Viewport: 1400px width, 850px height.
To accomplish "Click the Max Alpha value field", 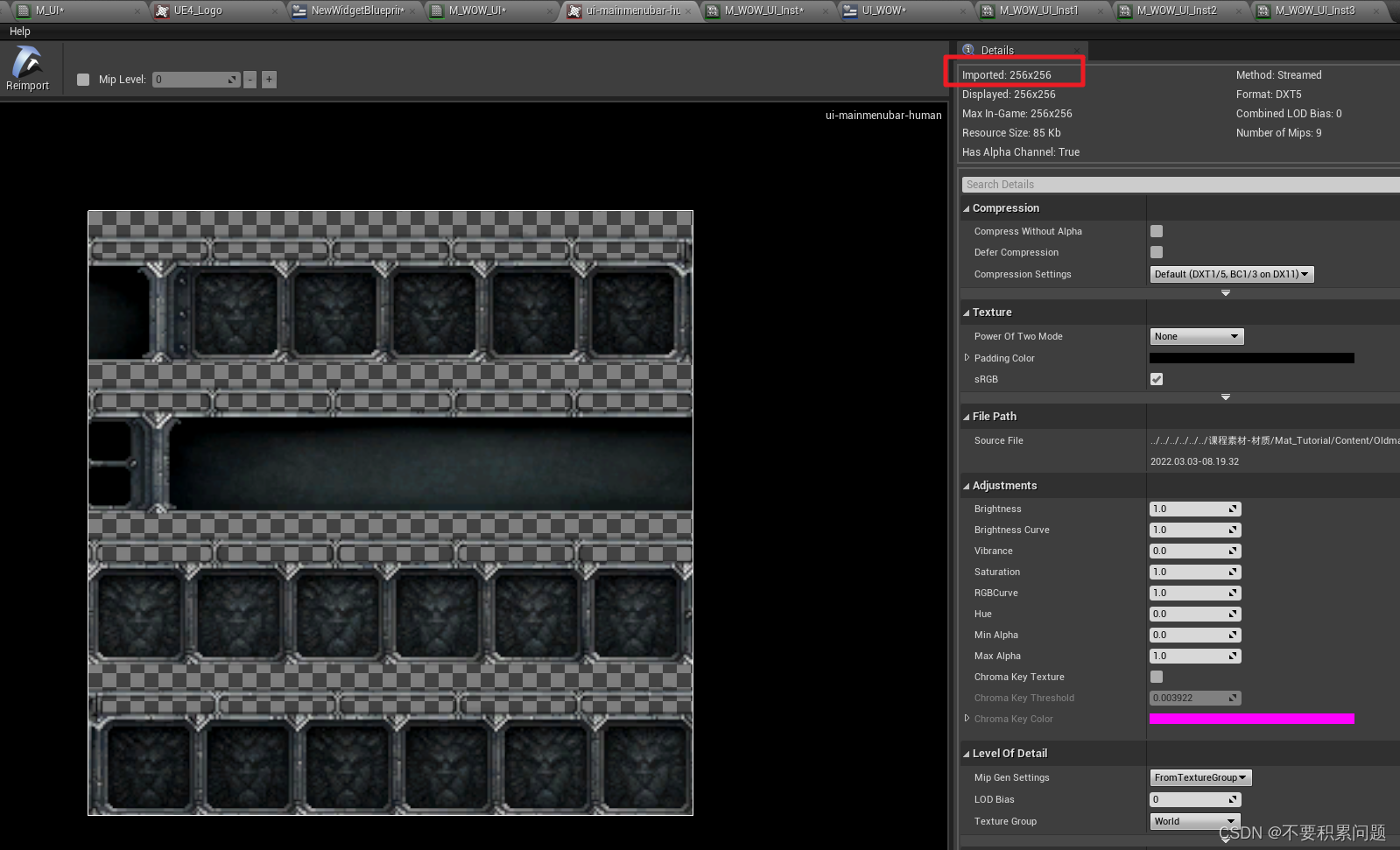I will 1195,656.
